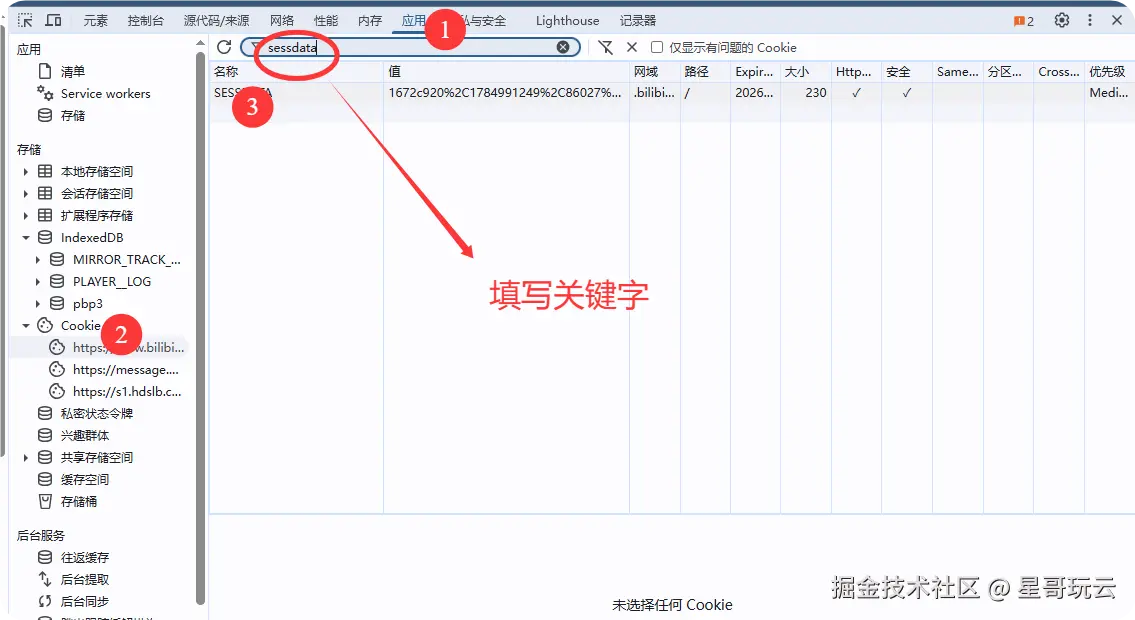Select the pbp3 database

click(88, 303)
